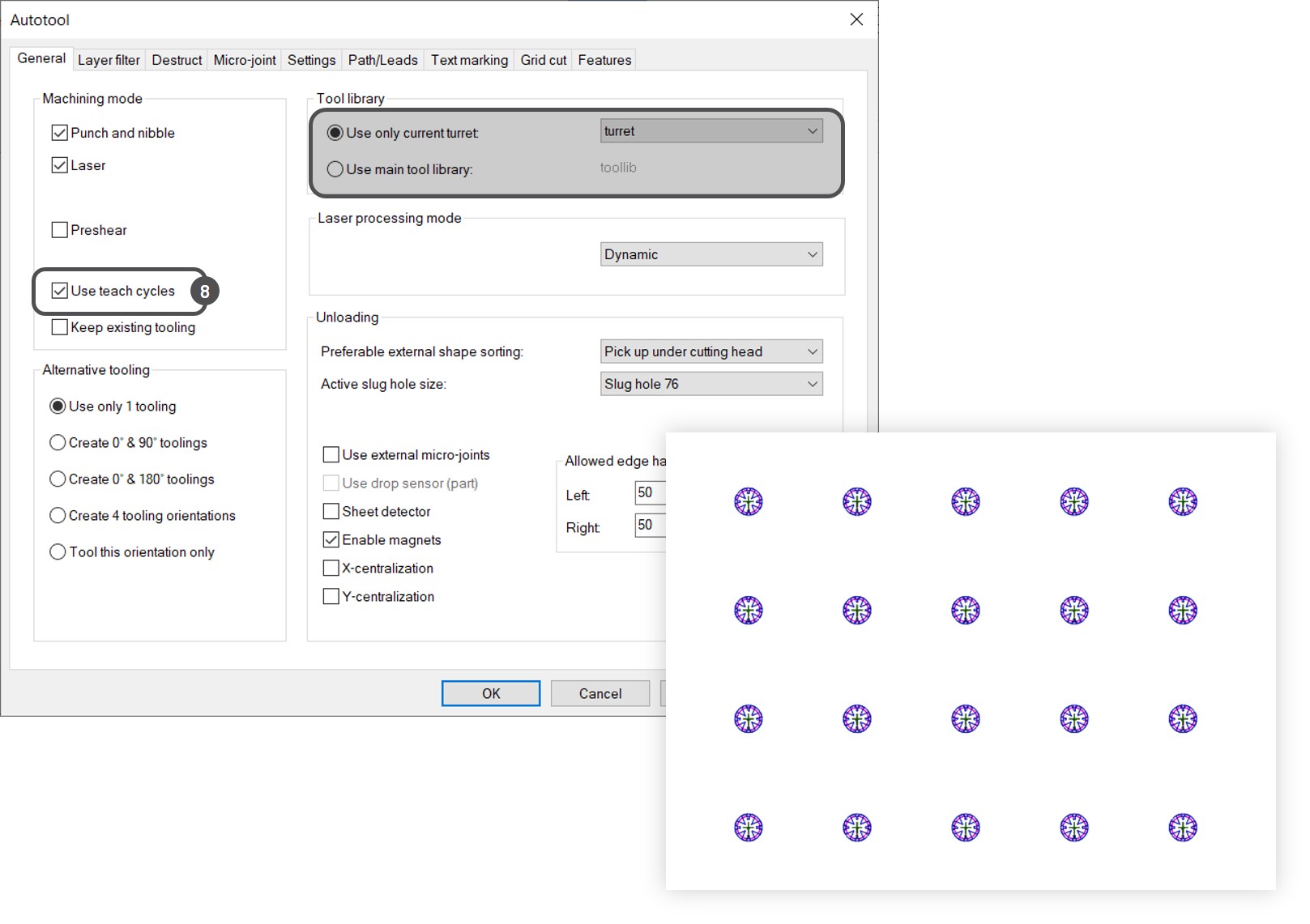Click the top-right punch symbol in the grid
The width and height of the screenshot is (1310, 924).
click(x=1182, y=502)
